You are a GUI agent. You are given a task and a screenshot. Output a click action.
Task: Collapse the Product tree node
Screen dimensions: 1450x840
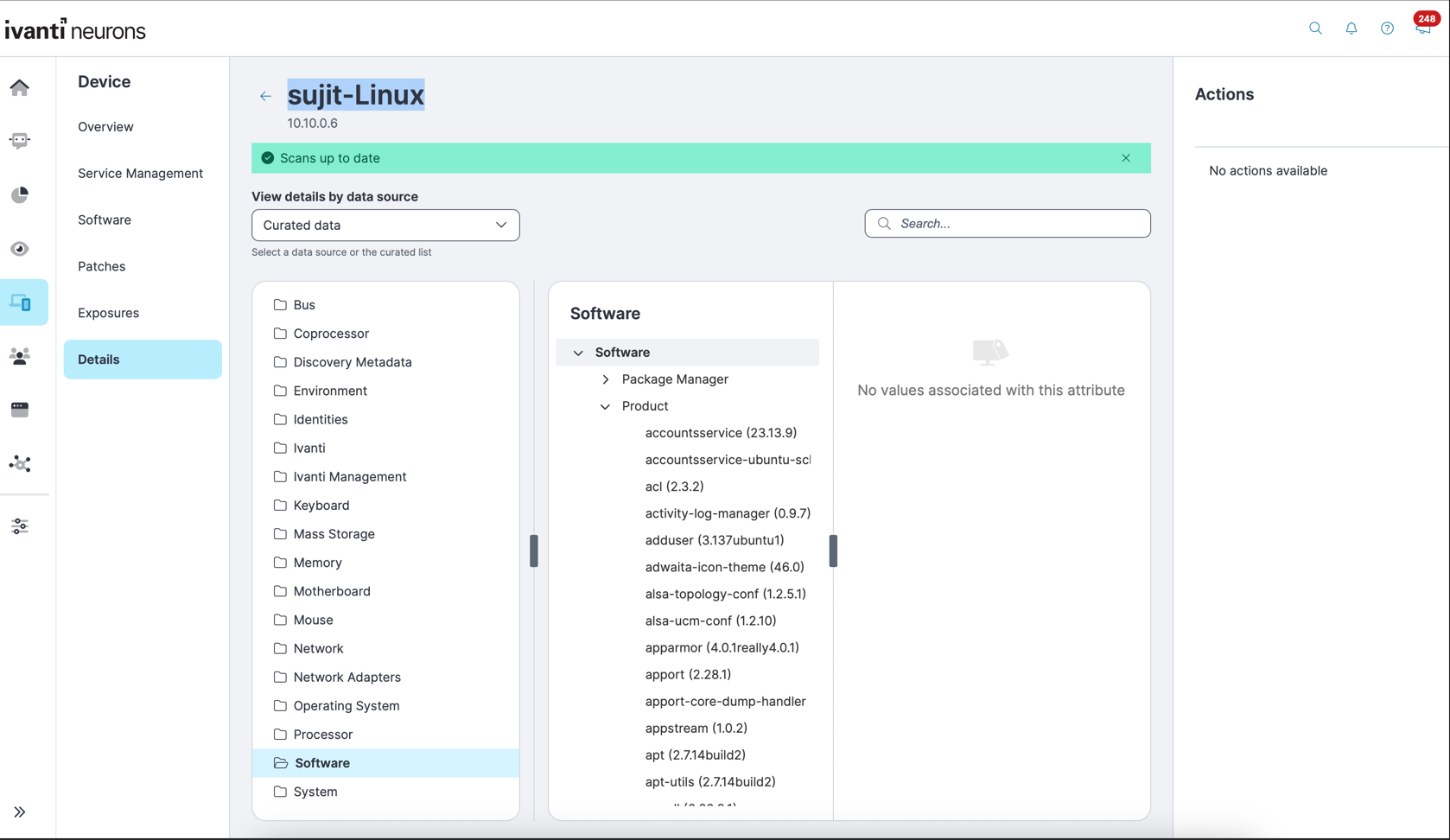click(x=606, y=406)
